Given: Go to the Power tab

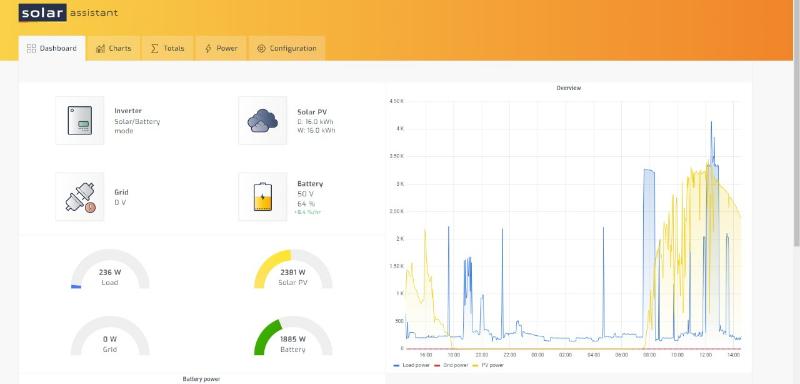Looking at the screenshot, I should pos(221,48).
